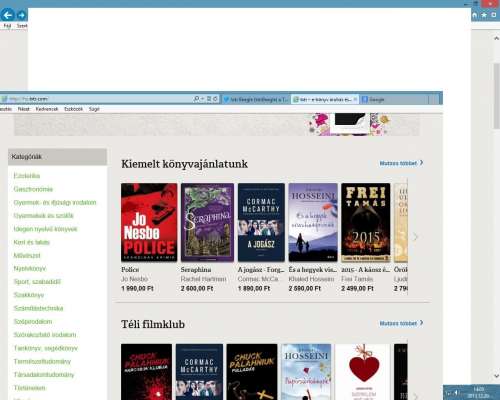The image size is (500, 400).
Task: Select the Gasztronómia category
Action: (x=33, y=189)
